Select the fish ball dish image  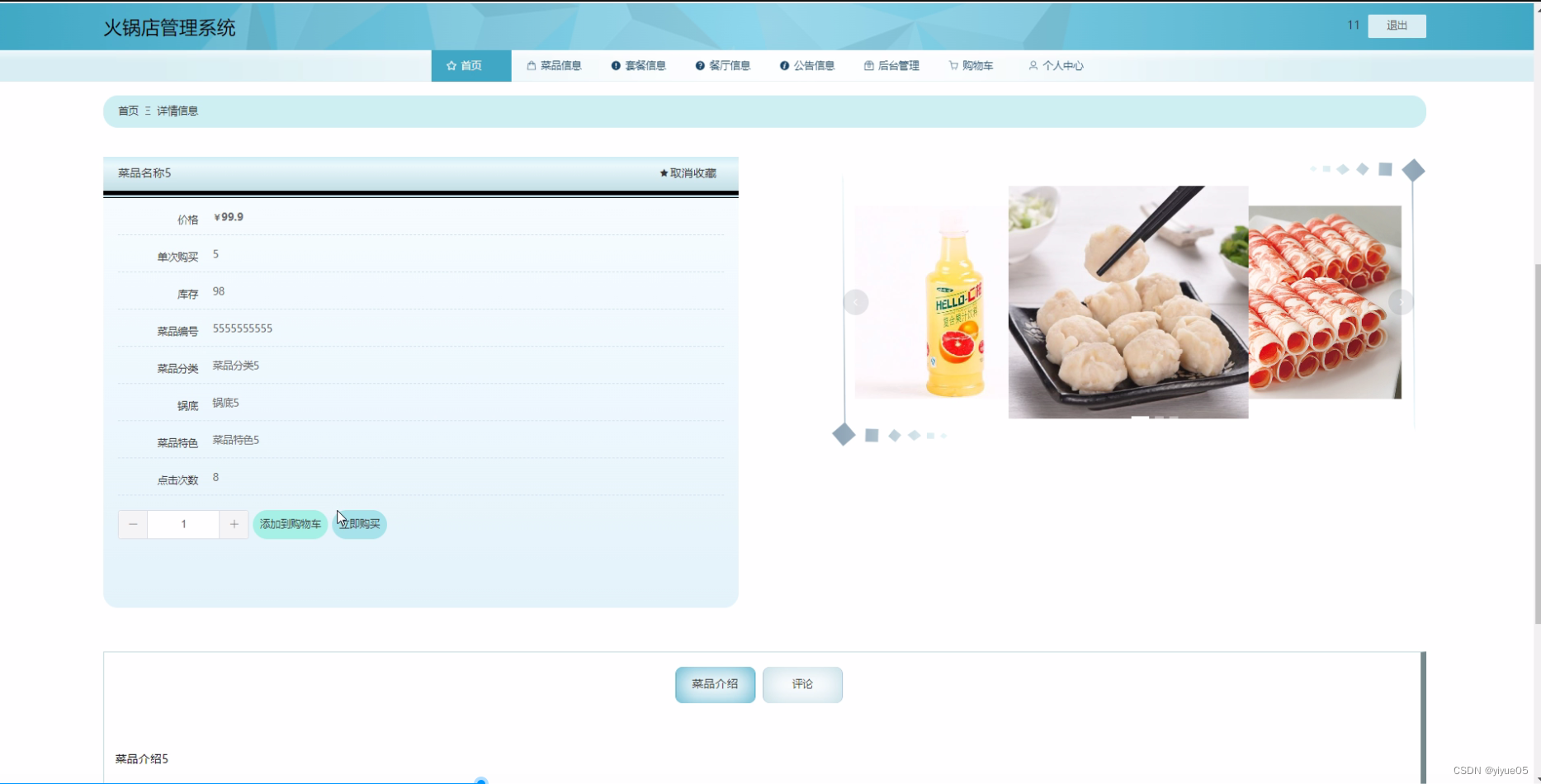click(1128, 302)
